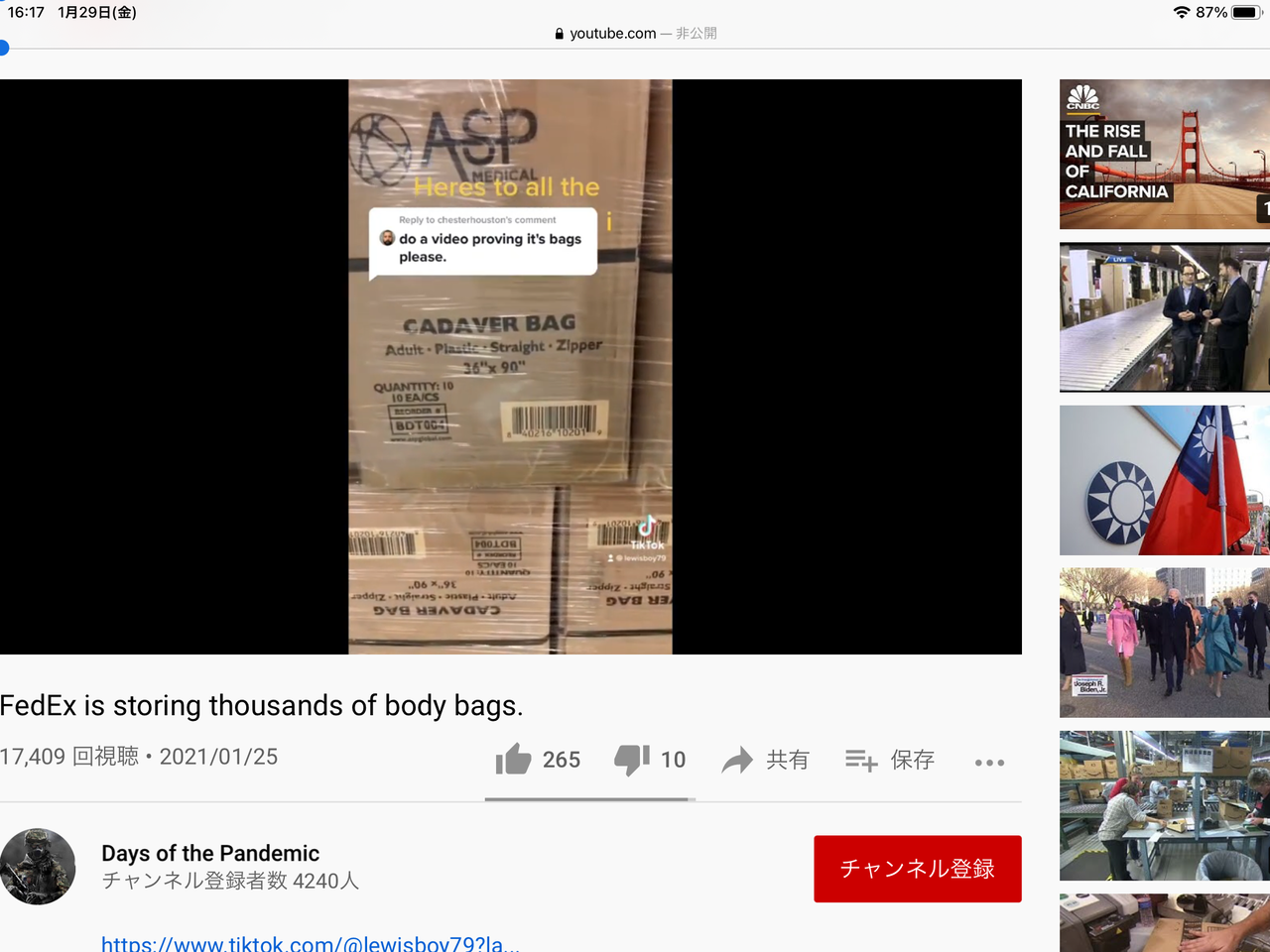
Task: Open the tiktok.com lewisboy79 link
Action: (x=311, y=943)
